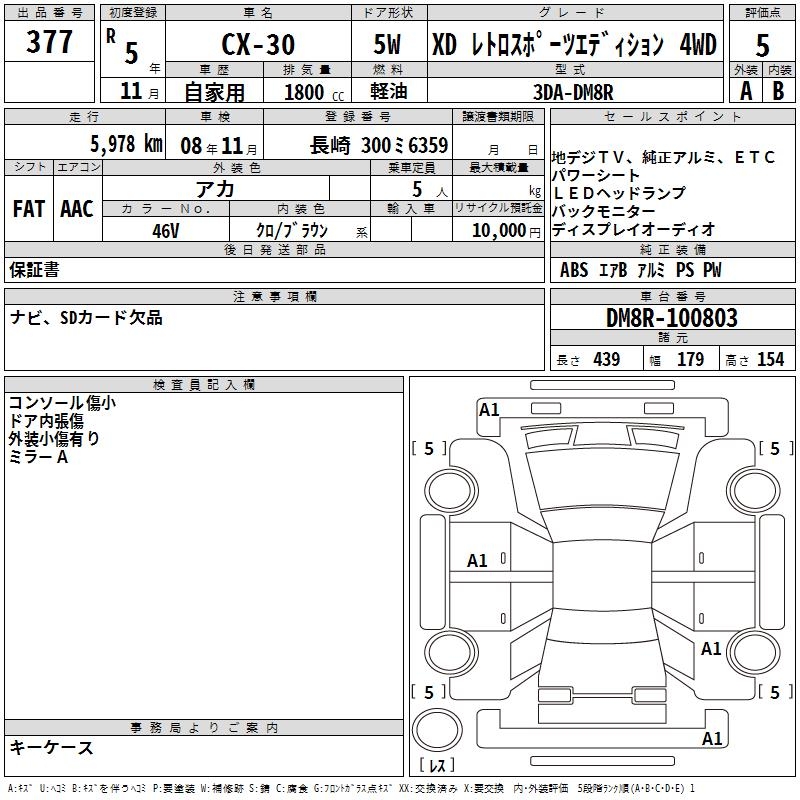
Task: Click color number 46V
Action: 166,231
